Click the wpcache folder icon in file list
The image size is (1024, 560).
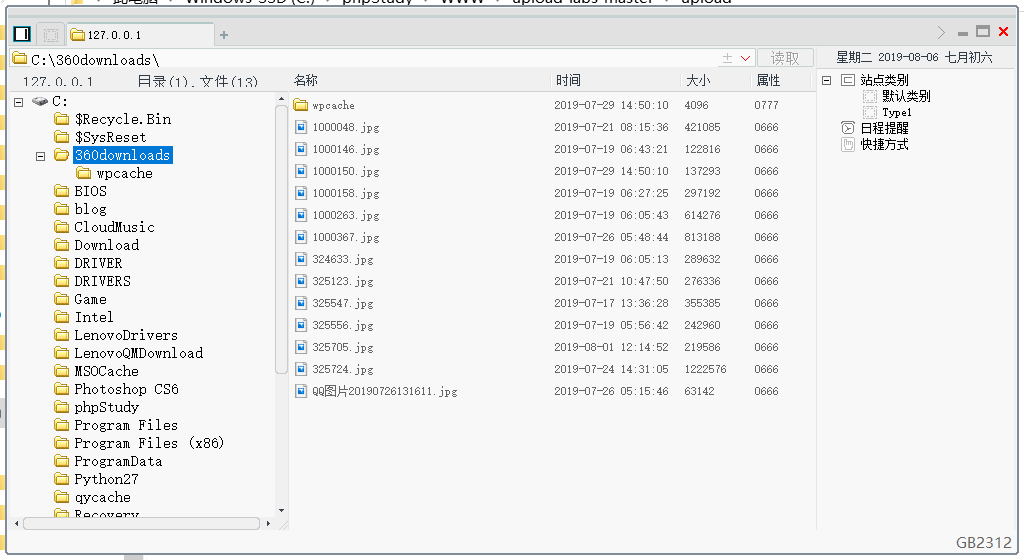pyautogui.click(x=300, y=105)
